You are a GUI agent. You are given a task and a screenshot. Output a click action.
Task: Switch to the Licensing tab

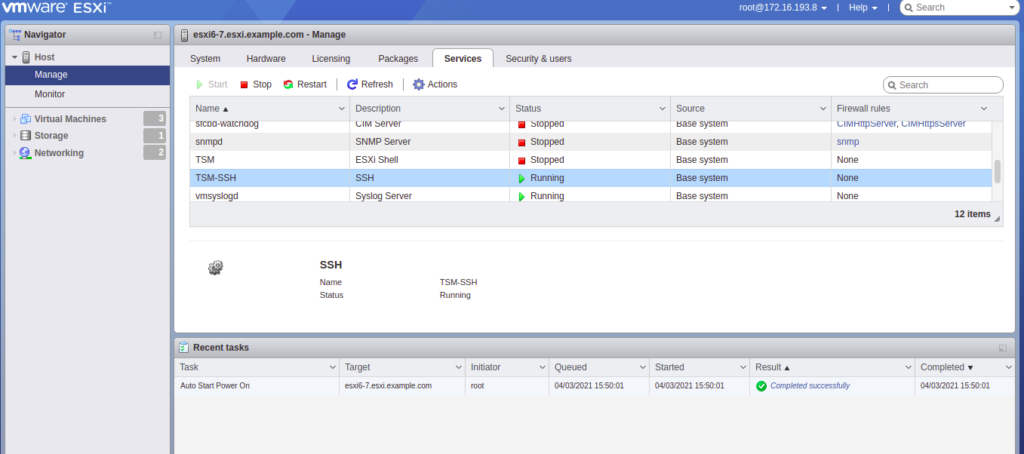coord(331,58)
